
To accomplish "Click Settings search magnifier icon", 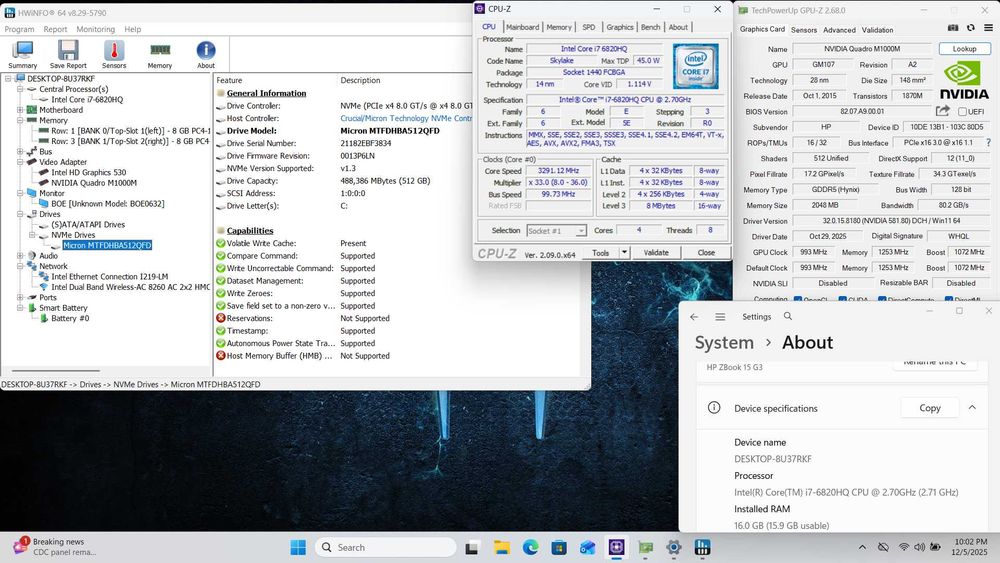I will pos(788,316).
